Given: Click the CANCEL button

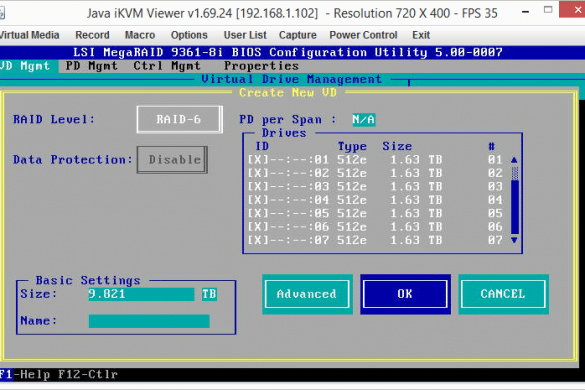Looking at the screenshot, I should click(503, 294).
